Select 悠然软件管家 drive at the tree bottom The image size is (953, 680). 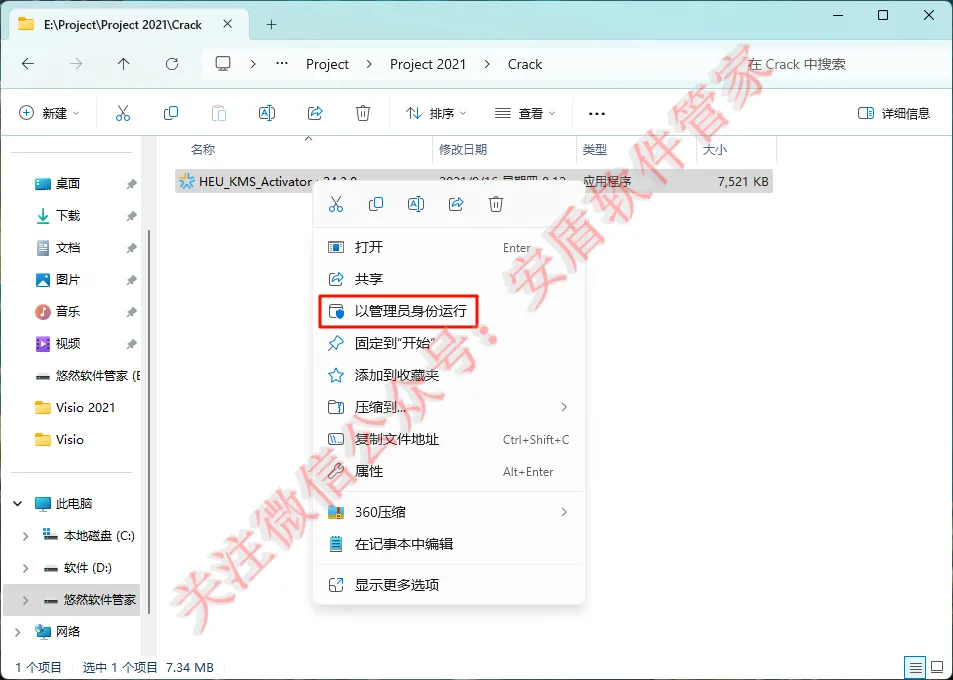pos(72,600)
